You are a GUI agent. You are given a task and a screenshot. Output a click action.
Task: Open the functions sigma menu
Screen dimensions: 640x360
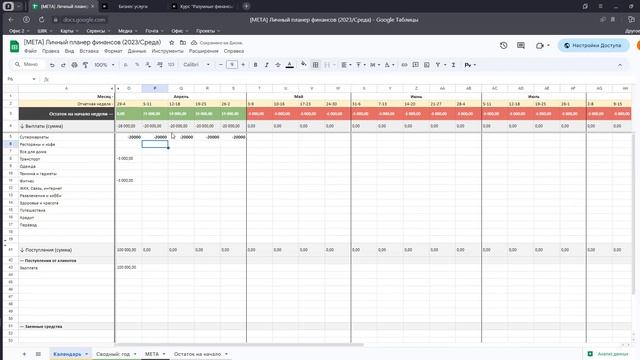pos(453,65)
